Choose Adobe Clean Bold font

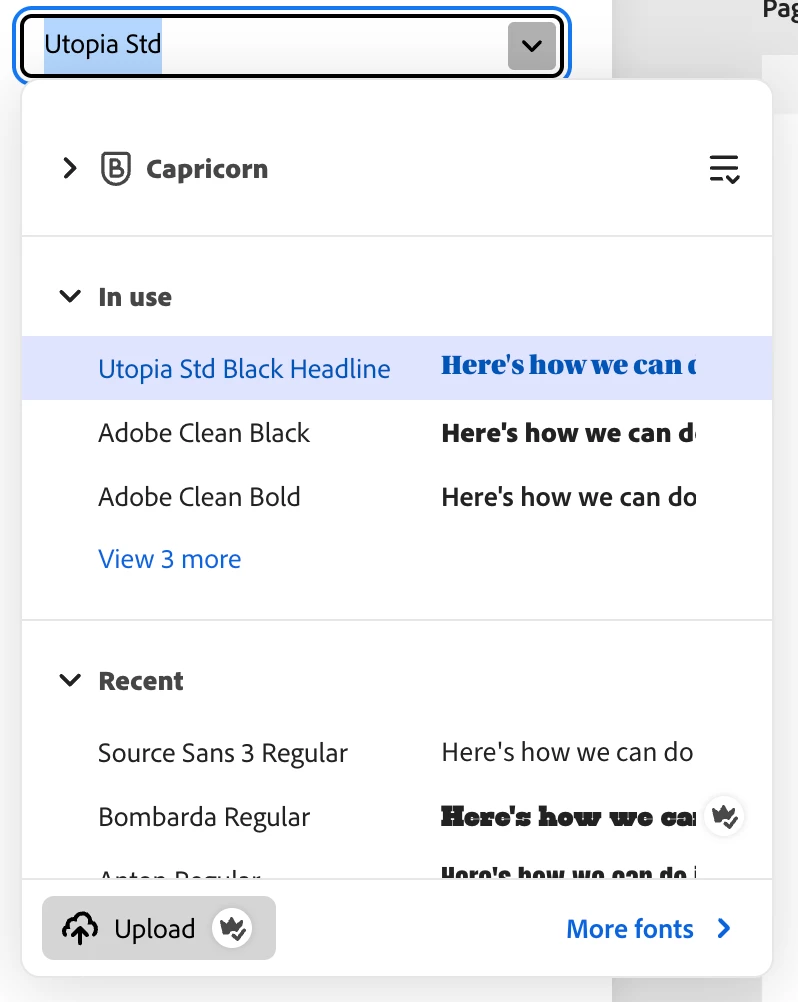199,497
